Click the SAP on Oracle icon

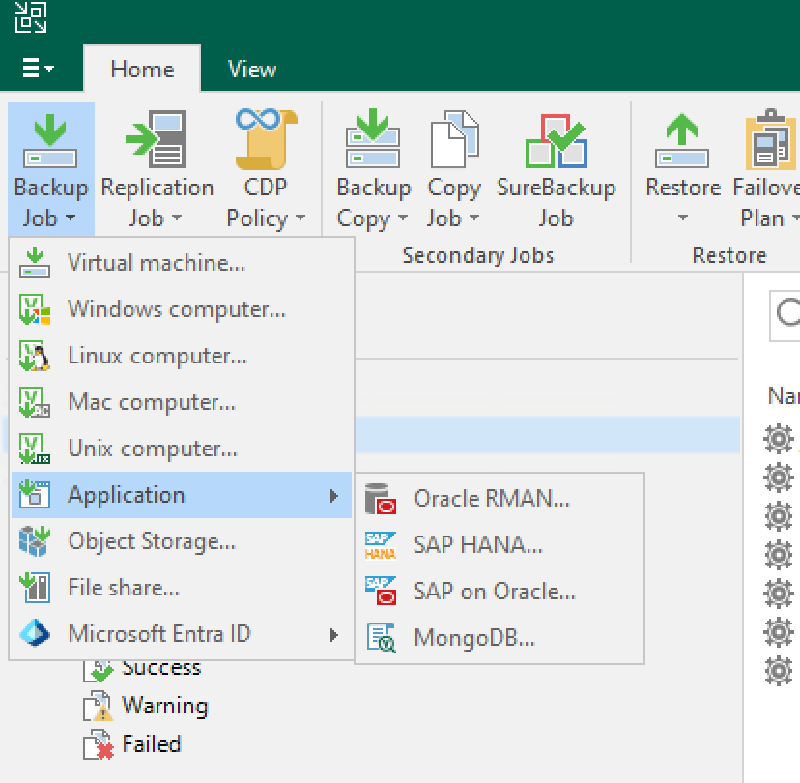click(x=381, y=591)
